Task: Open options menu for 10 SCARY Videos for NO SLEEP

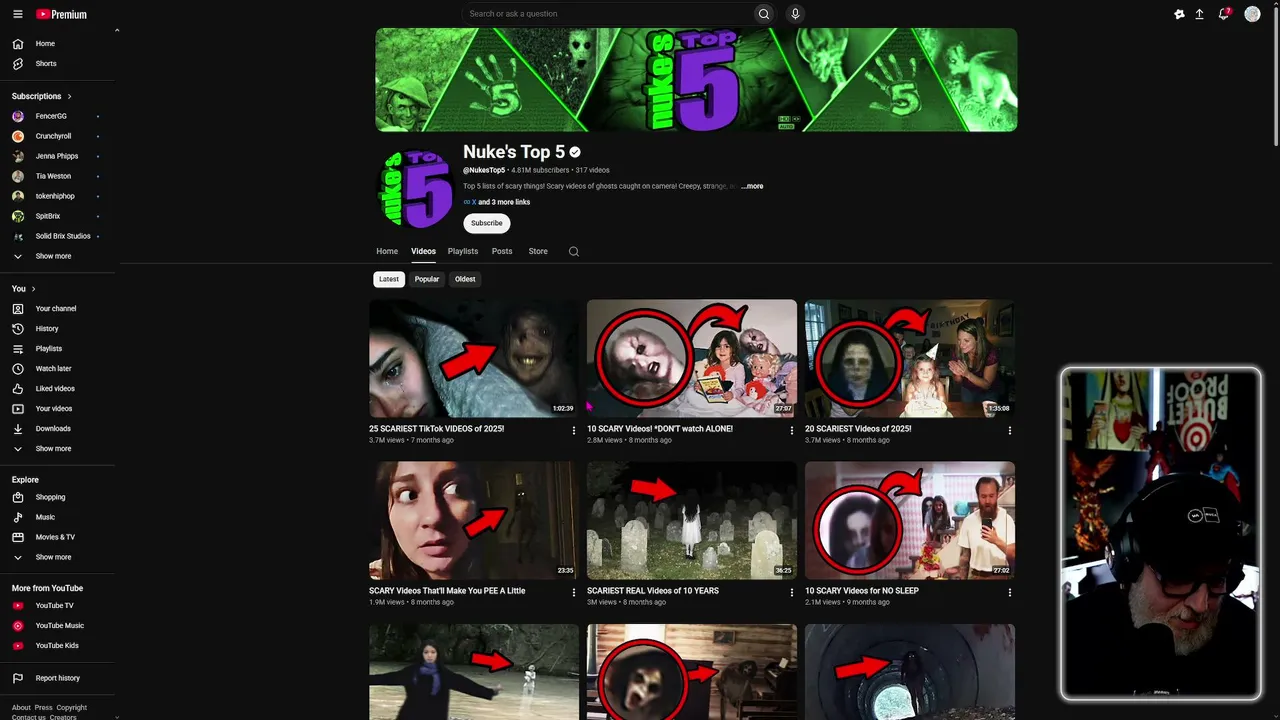Action: (x=1010, y=593)
